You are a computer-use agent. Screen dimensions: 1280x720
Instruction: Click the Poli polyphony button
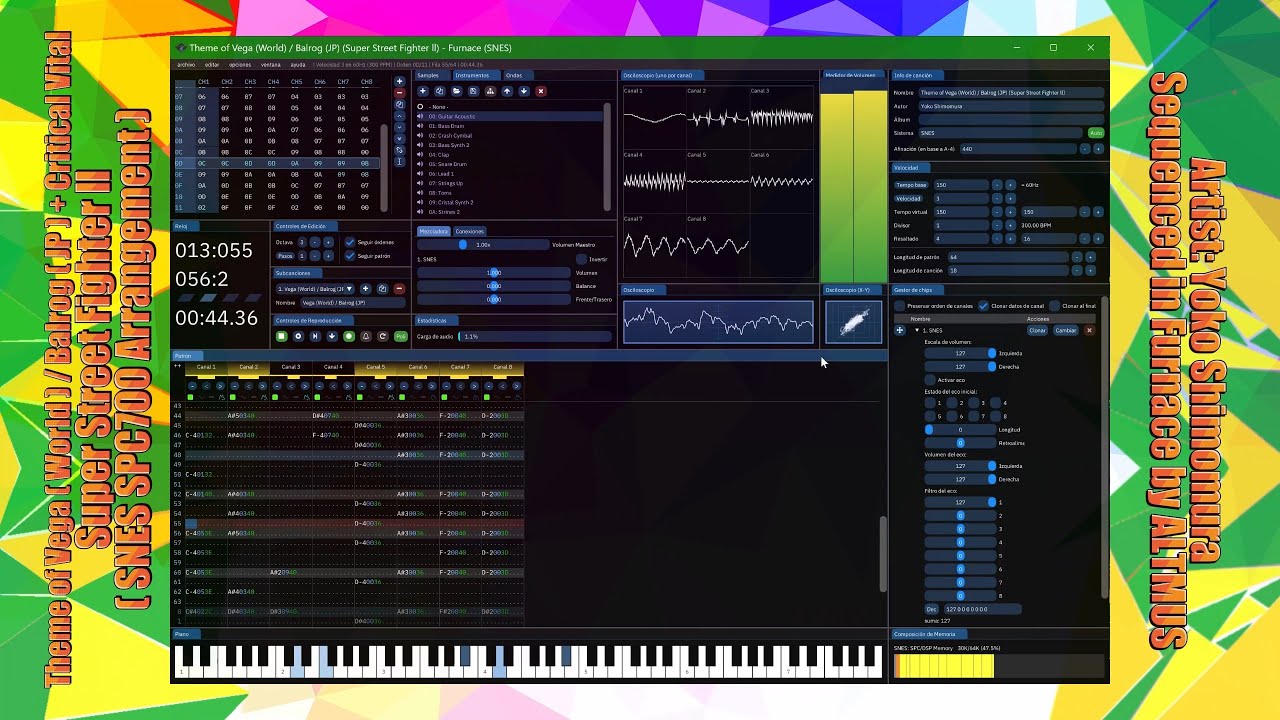[401, 336]
